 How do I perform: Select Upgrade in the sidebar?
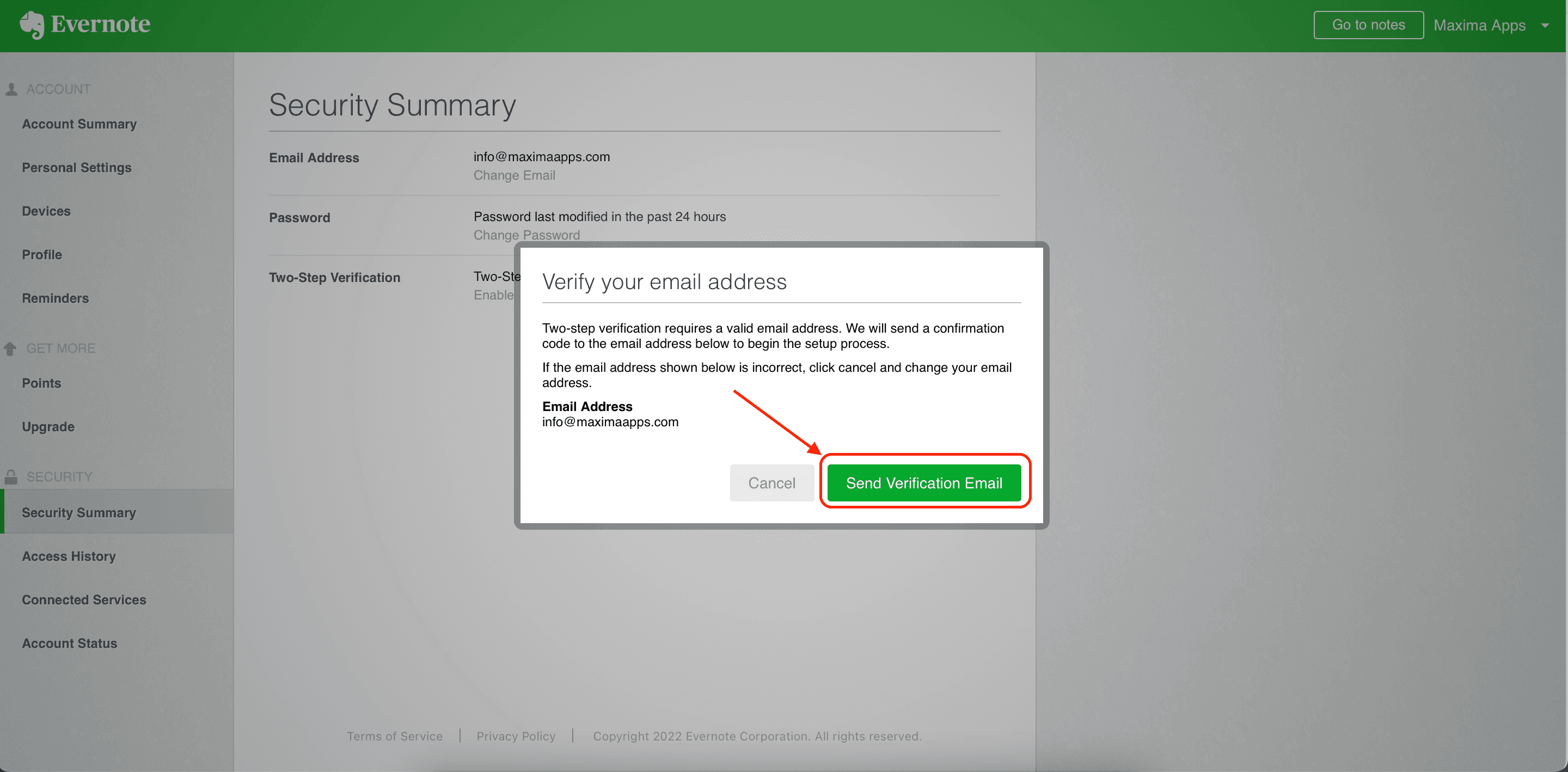(x=48, y=427)
